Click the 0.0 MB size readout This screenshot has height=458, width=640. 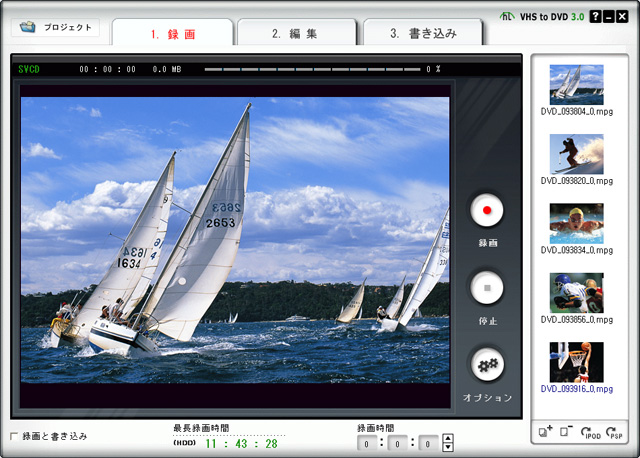[167, 69]
